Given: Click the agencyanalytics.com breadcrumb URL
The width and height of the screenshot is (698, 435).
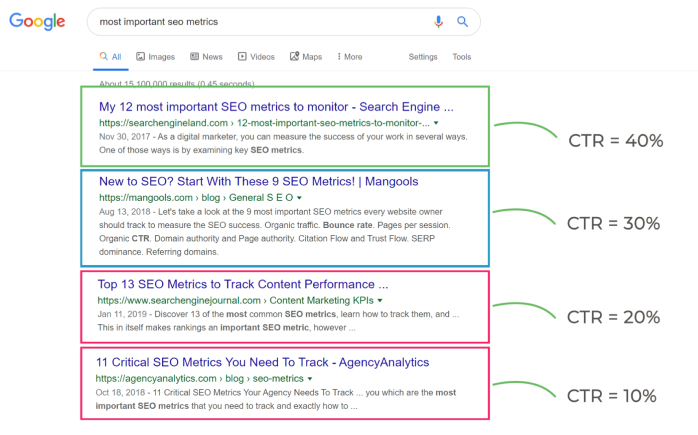Looking at the screenshot, I should click(199, 378).
